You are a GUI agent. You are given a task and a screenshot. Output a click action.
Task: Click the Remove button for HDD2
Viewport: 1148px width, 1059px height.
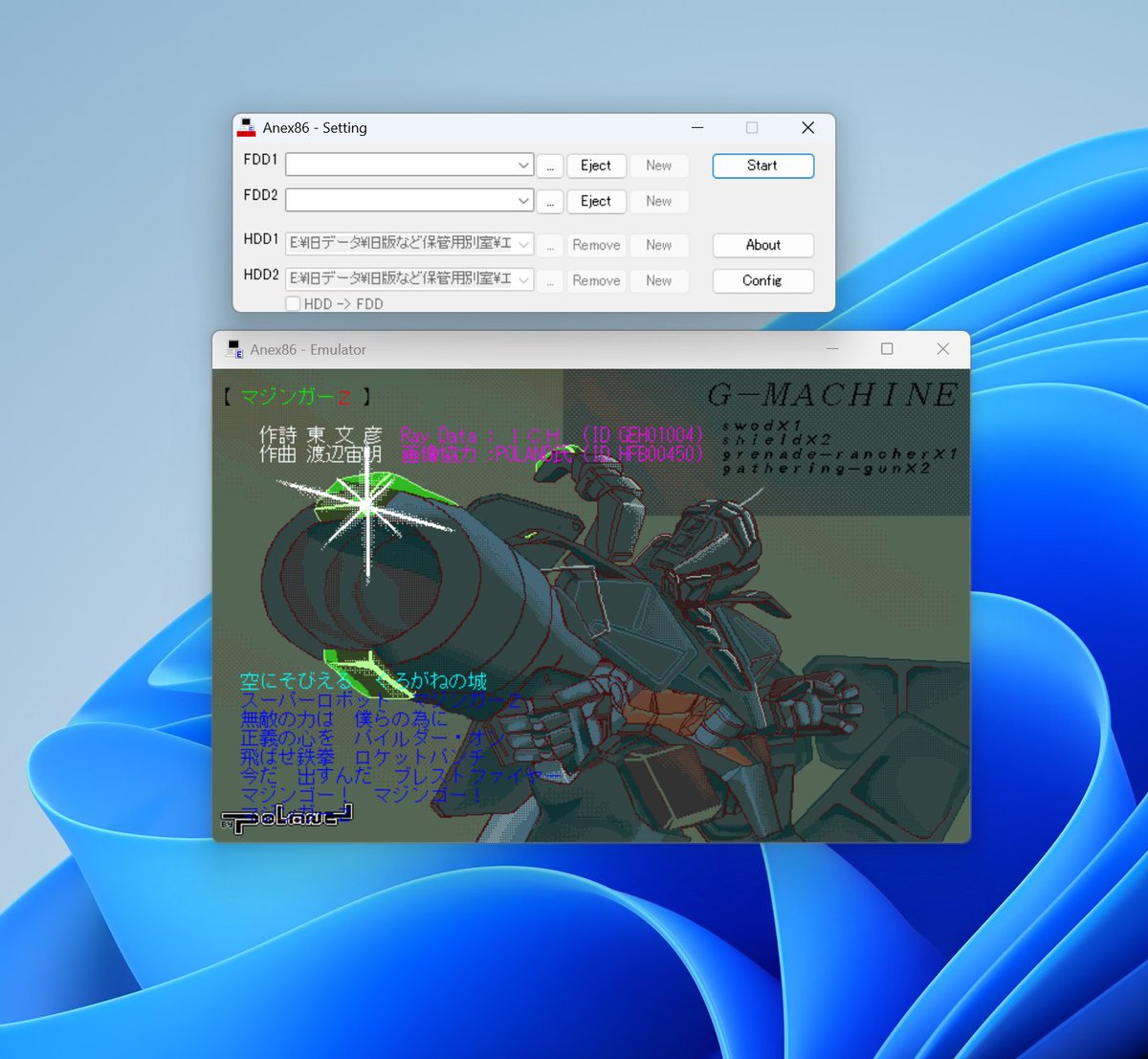[x=596, y=280]
